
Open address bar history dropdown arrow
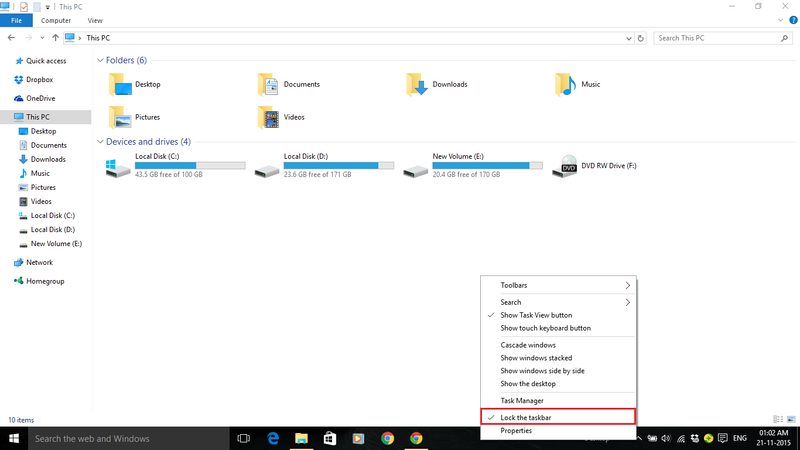[x=629, y=38]
